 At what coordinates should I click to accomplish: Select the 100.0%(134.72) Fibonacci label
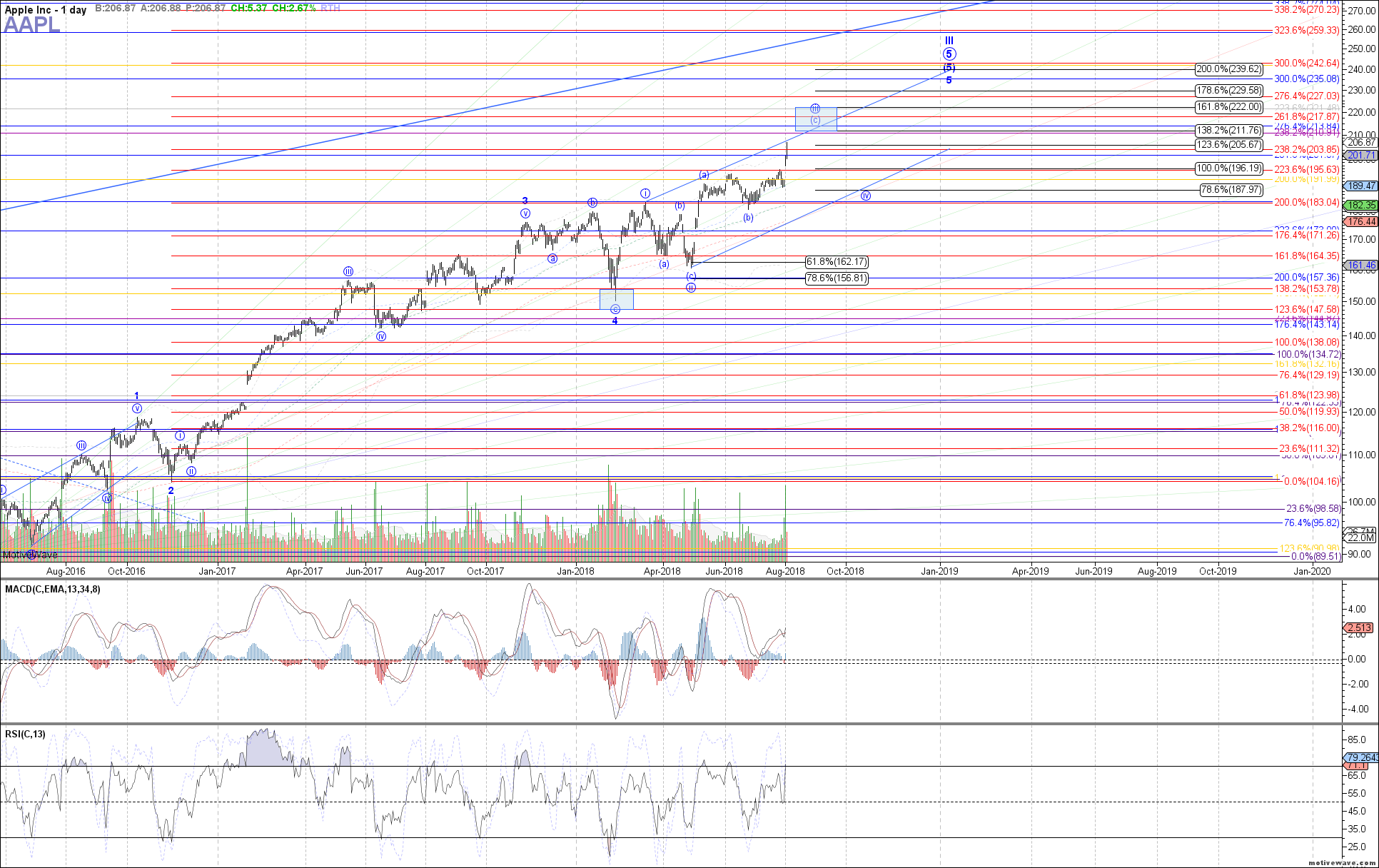click(1308, 354)
